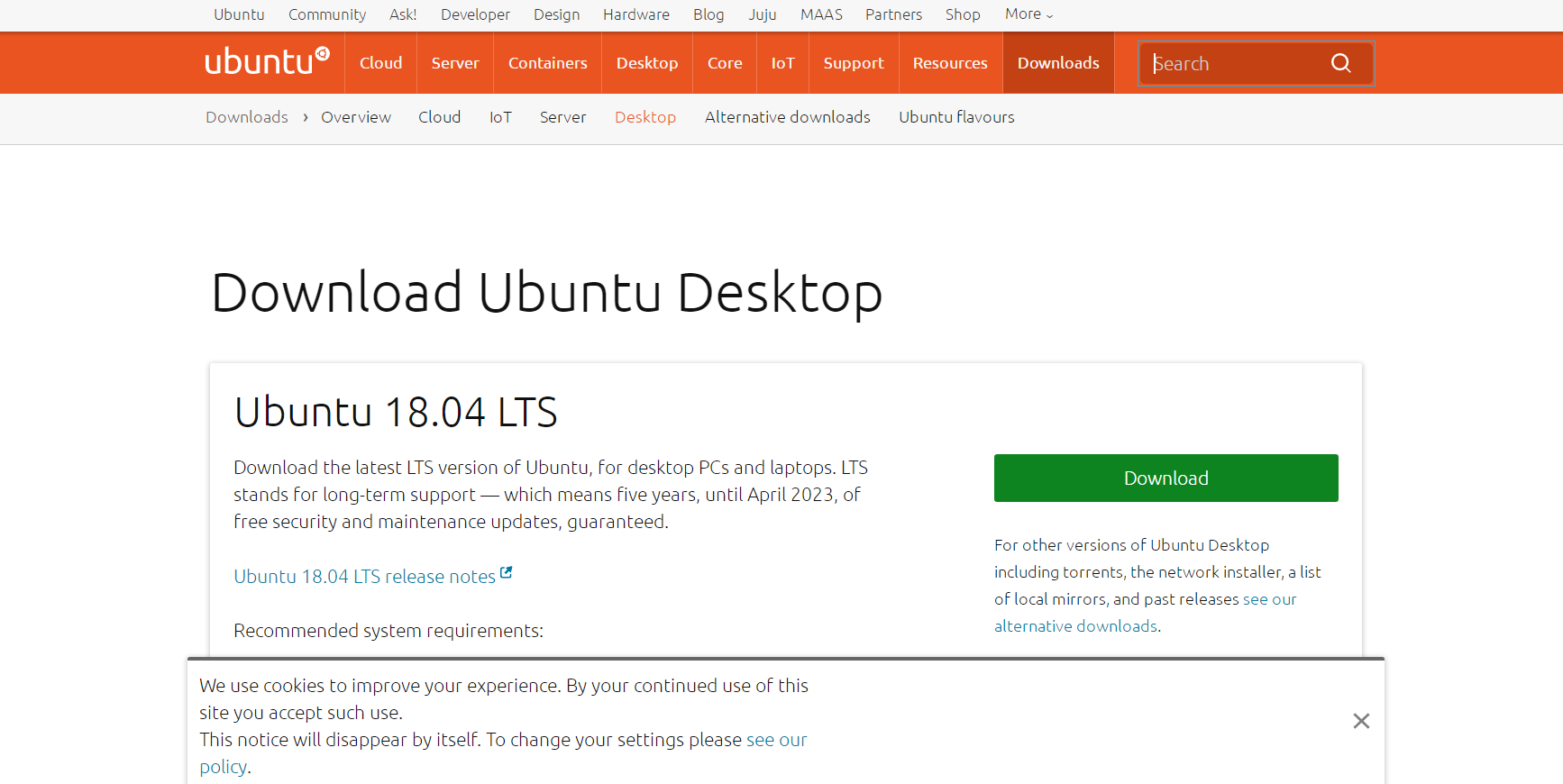Open Ubuntu 18.04 LTS release notes link
The image size is (1563, 784).
click(364, 577)
